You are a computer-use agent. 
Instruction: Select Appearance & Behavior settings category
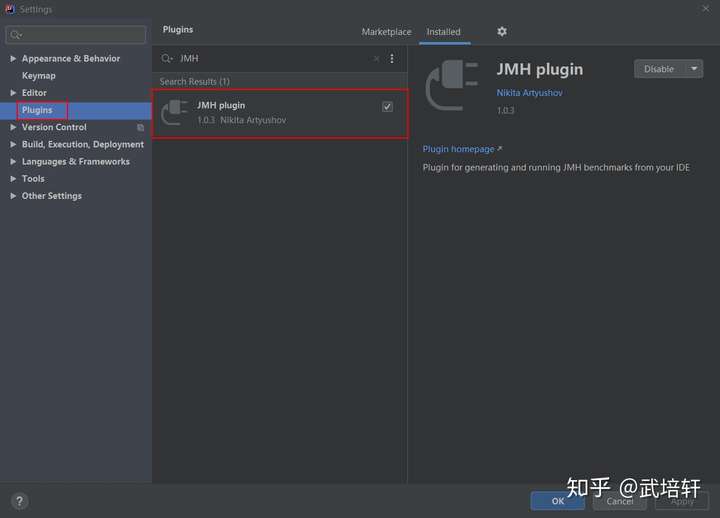(71, 58)
